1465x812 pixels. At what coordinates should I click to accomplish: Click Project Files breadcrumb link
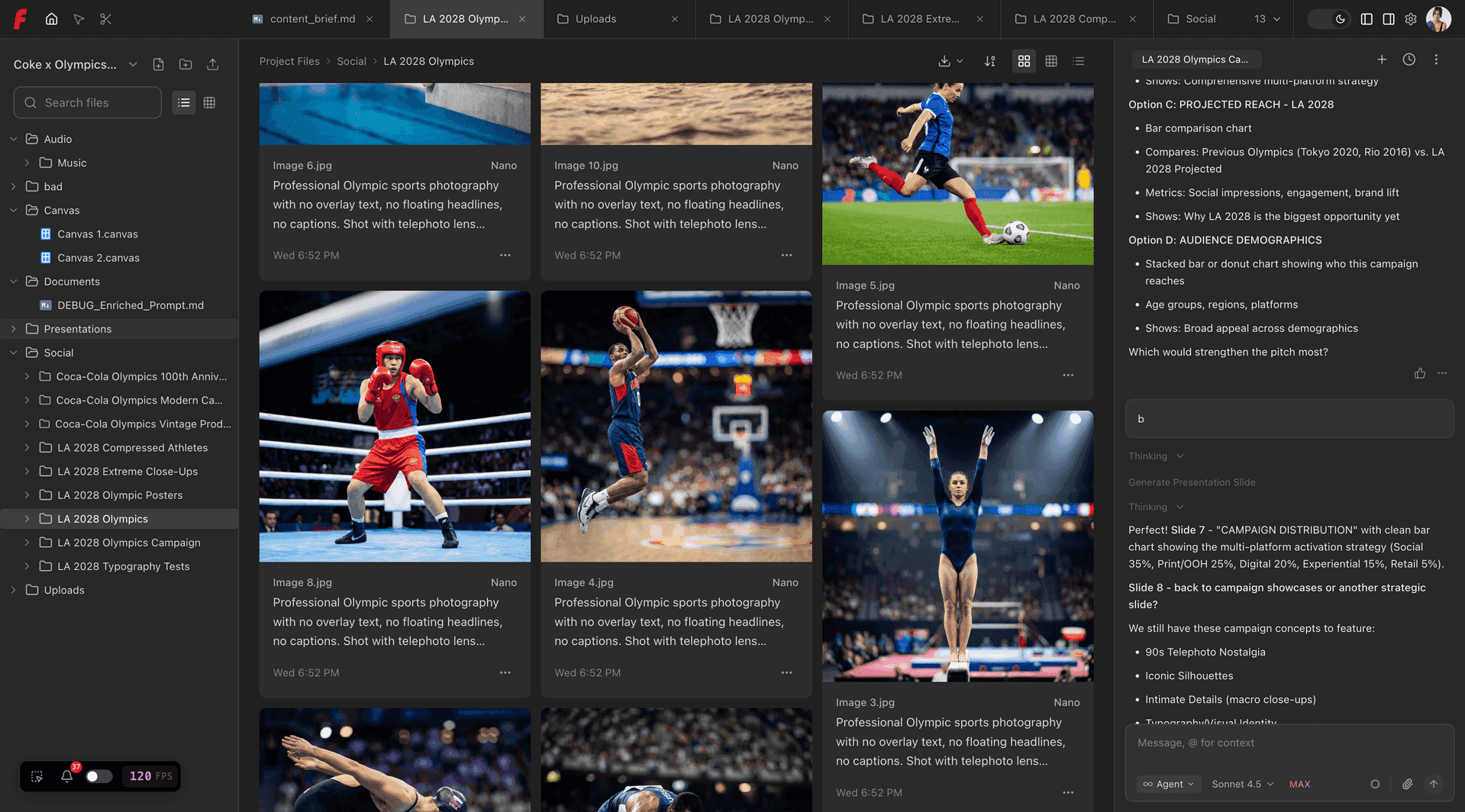(x=289, y=61)
